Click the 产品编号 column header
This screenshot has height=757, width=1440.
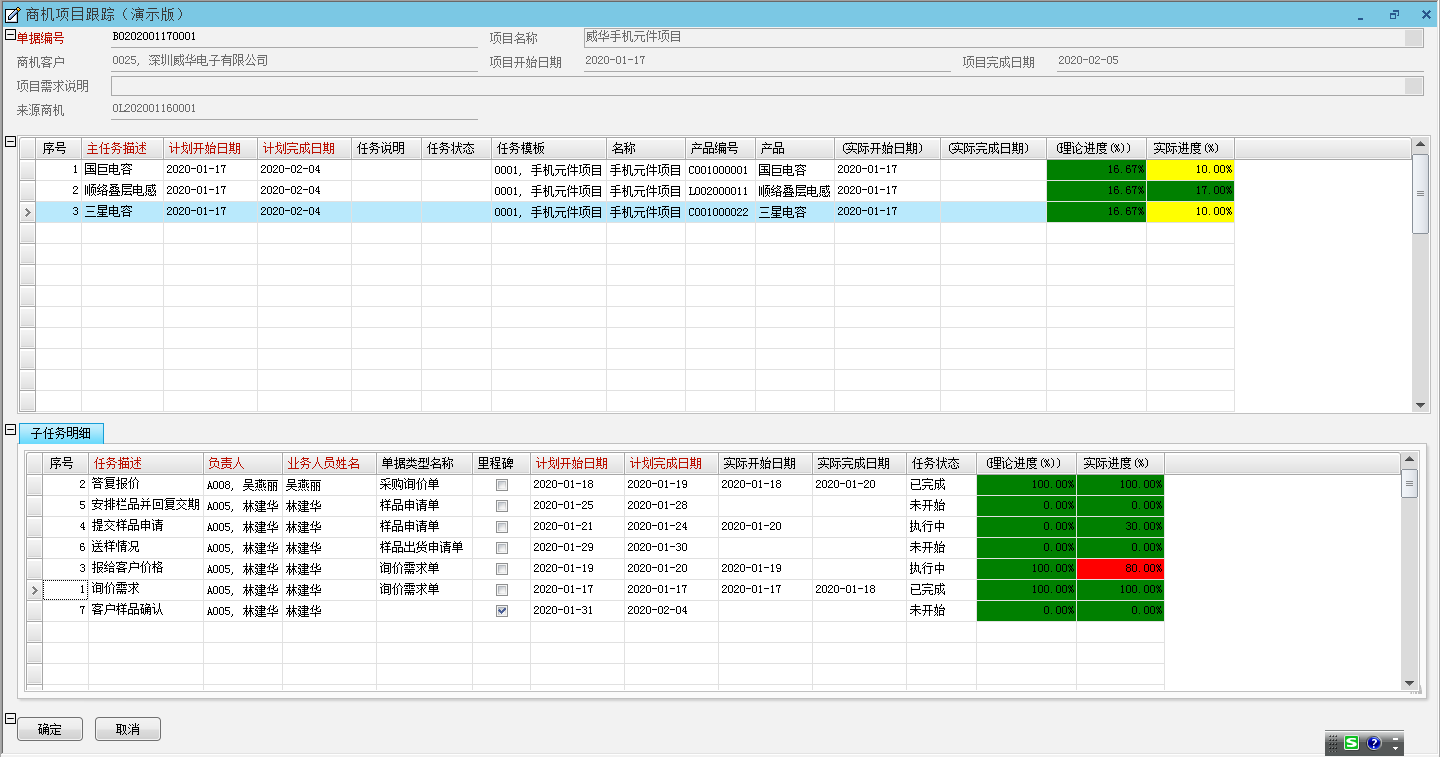coord(720,148)
